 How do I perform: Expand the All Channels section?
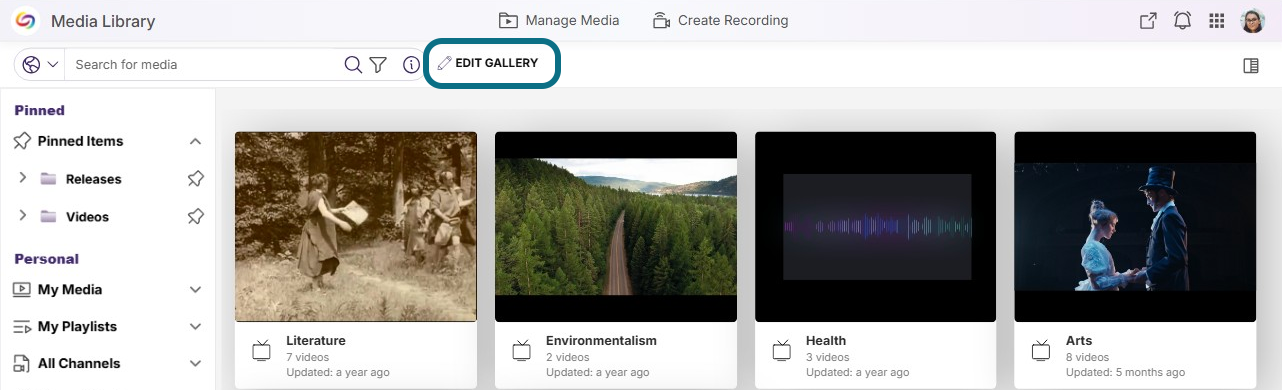tap(196, 364)
